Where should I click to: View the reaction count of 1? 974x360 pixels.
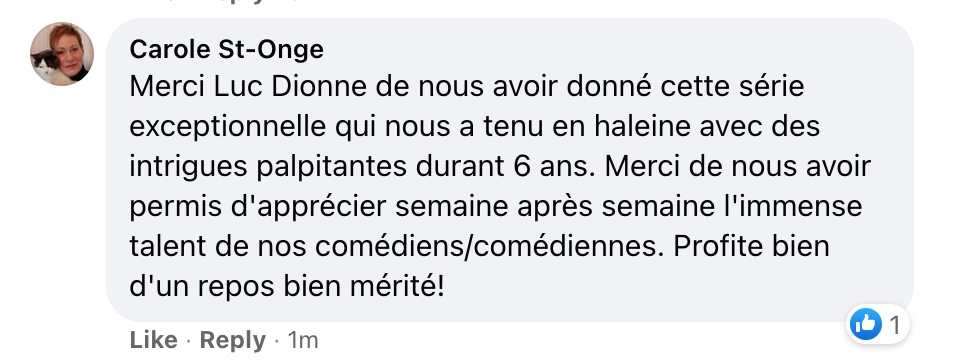pos(895,325)
